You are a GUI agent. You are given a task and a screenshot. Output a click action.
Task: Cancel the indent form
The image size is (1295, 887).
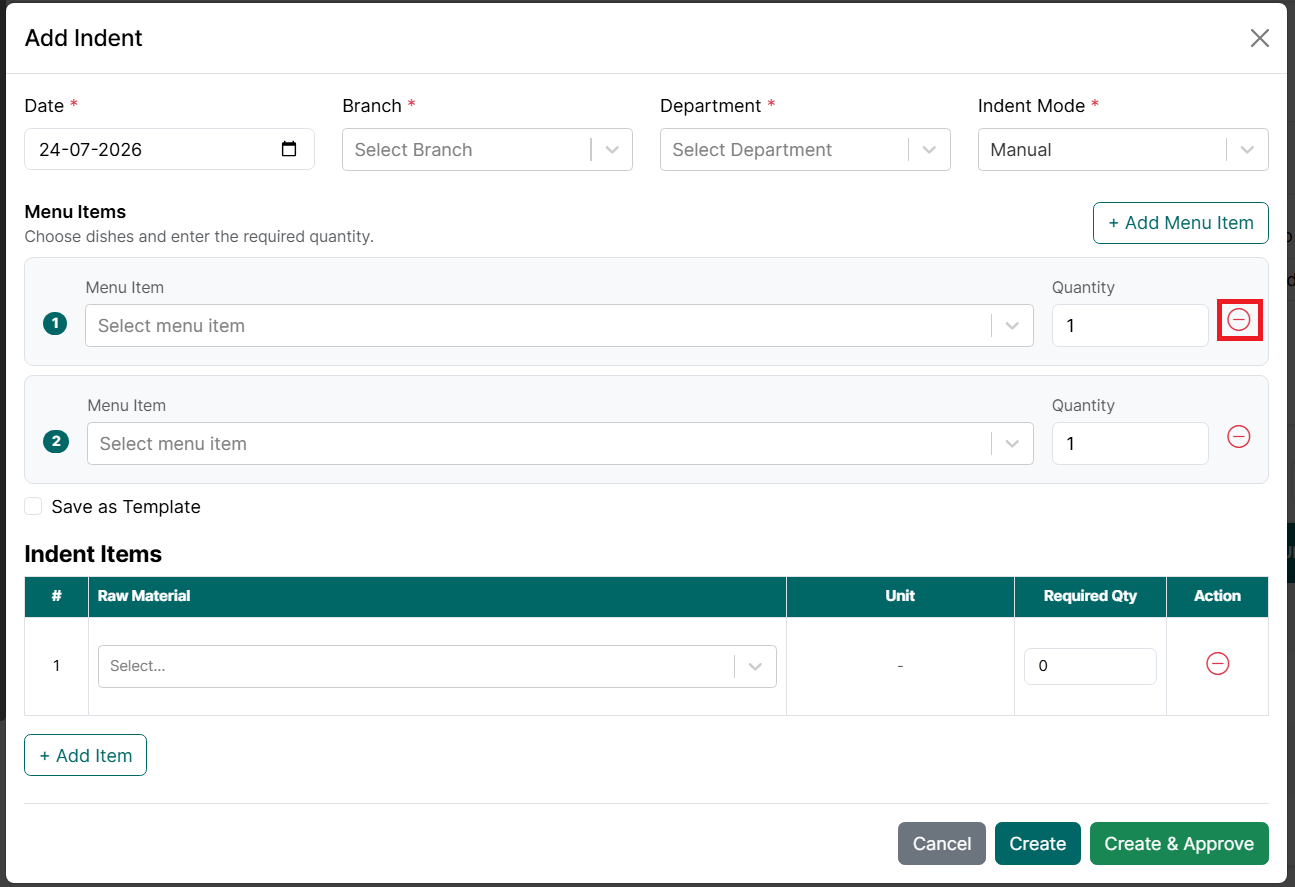942,844
